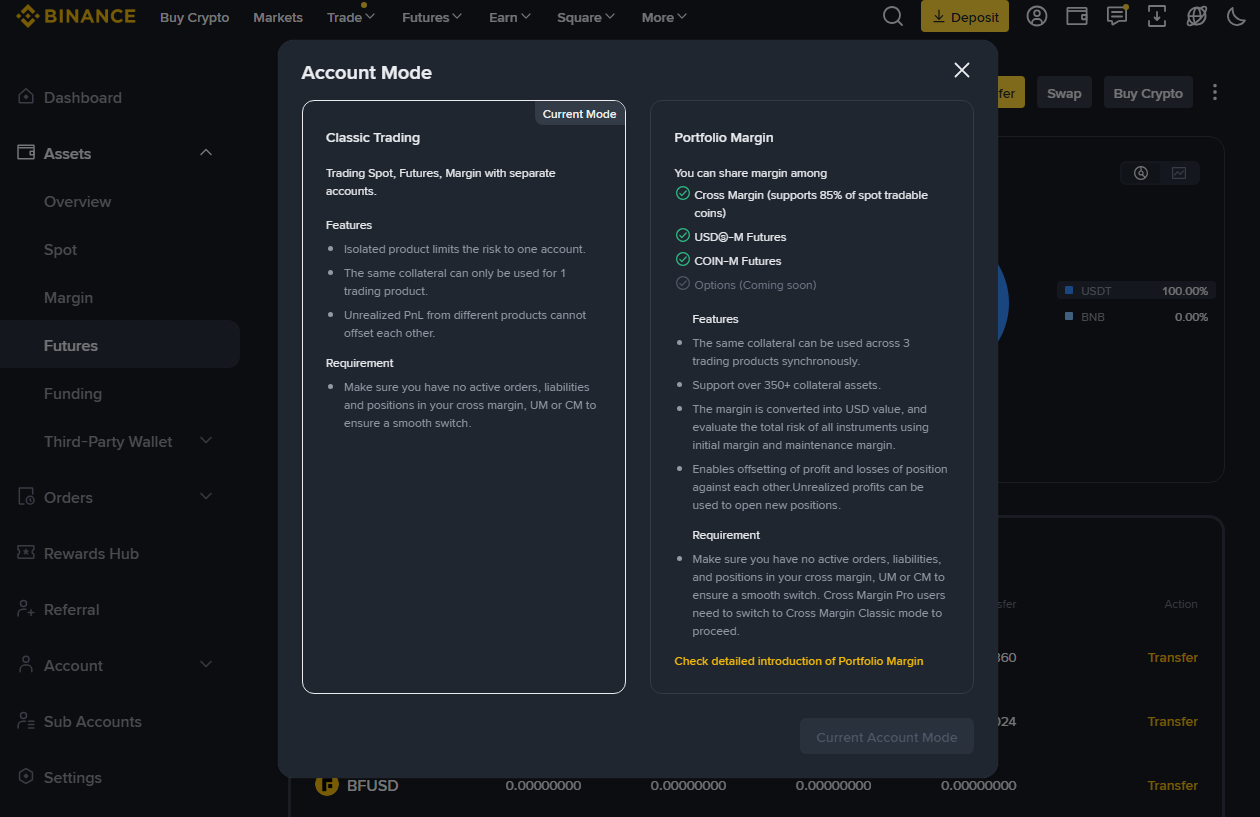The height and width of the screenshot is (817, 1260).
Task: Click the USDT blue legend swatch
Action: 1069,291
